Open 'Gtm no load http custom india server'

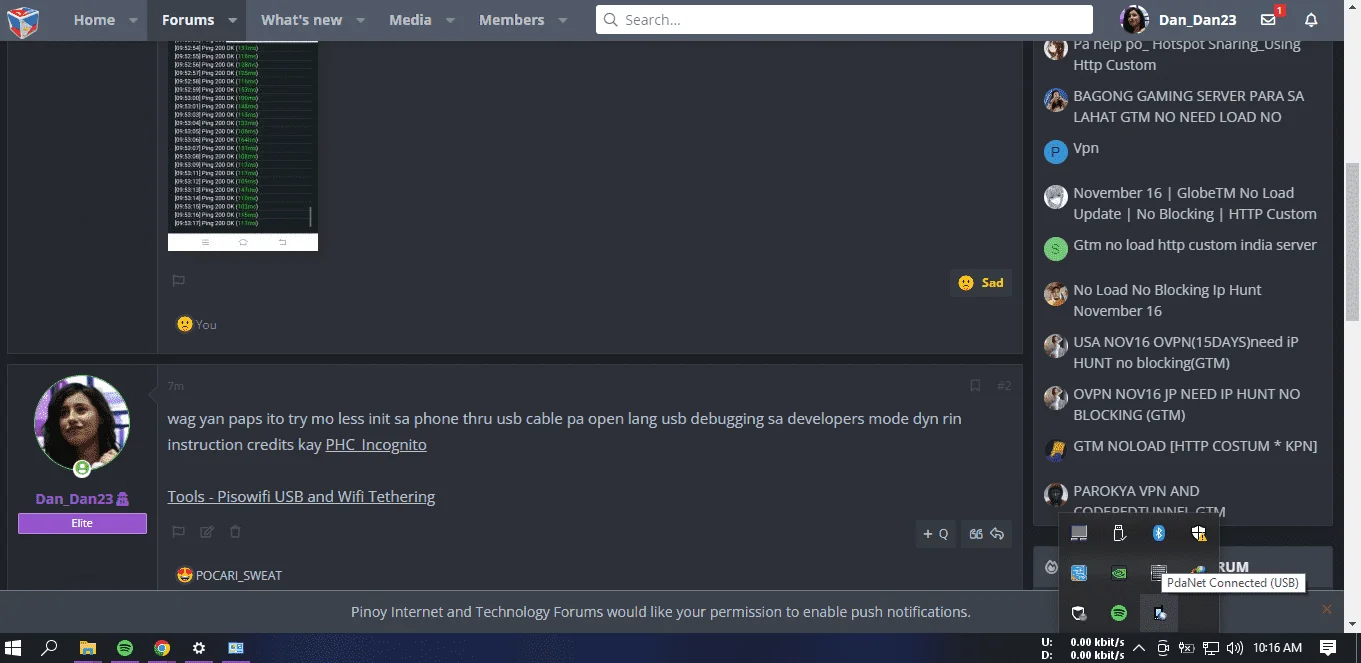click(1195, 245)
